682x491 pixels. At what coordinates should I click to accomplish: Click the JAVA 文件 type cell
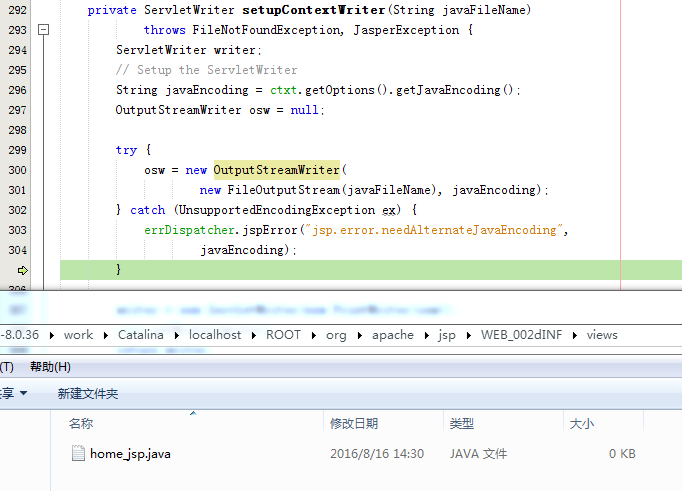click(x=478, y=454)
